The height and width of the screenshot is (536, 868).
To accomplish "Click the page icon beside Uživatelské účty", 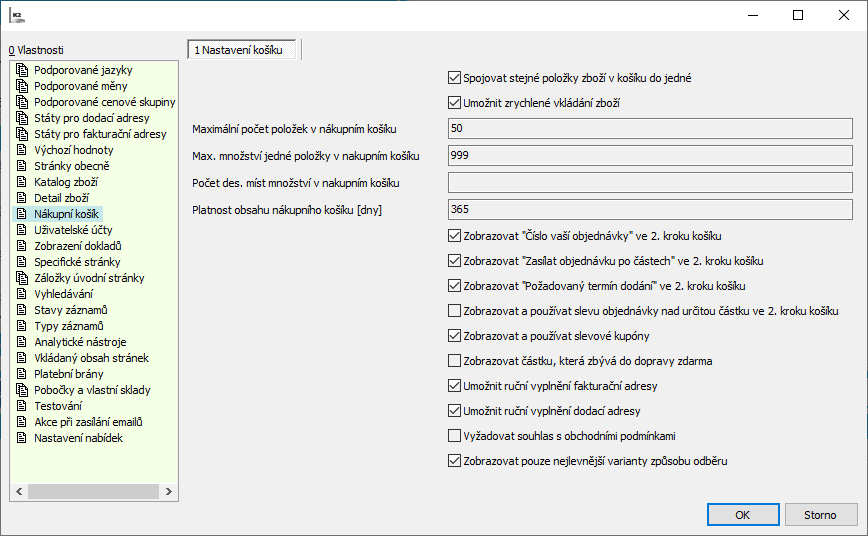I will 22,230.
